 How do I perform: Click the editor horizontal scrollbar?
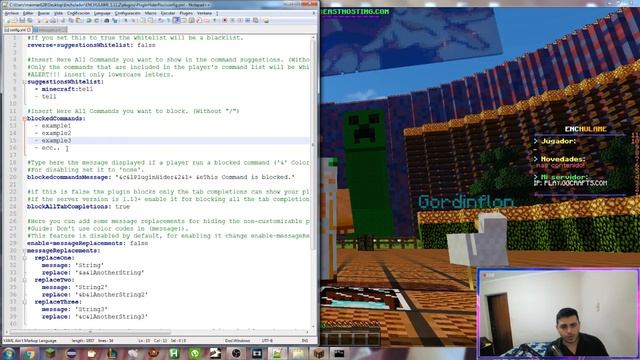click(157, 332)
